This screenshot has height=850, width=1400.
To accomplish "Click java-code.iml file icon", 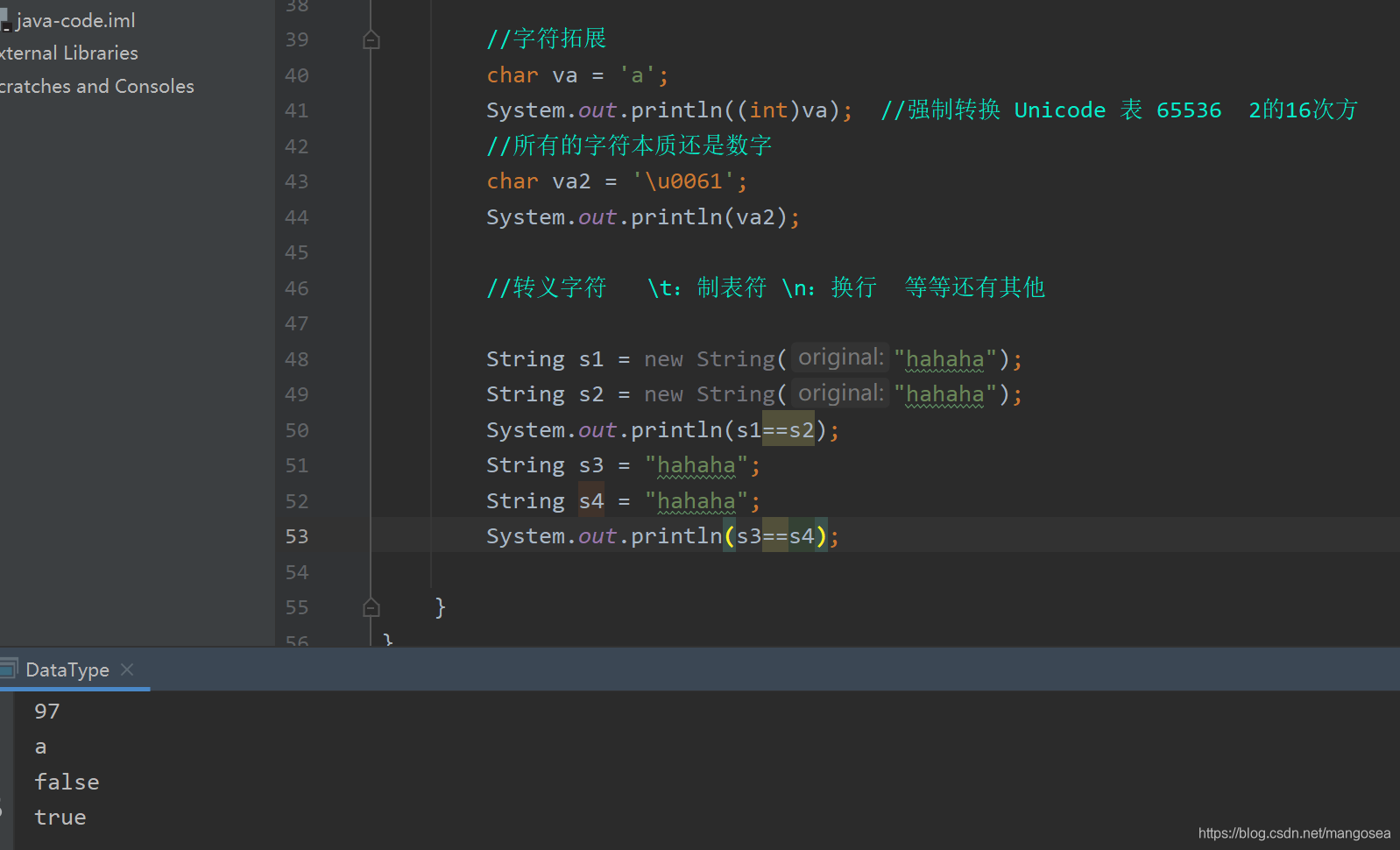I will tap(4, 20).
